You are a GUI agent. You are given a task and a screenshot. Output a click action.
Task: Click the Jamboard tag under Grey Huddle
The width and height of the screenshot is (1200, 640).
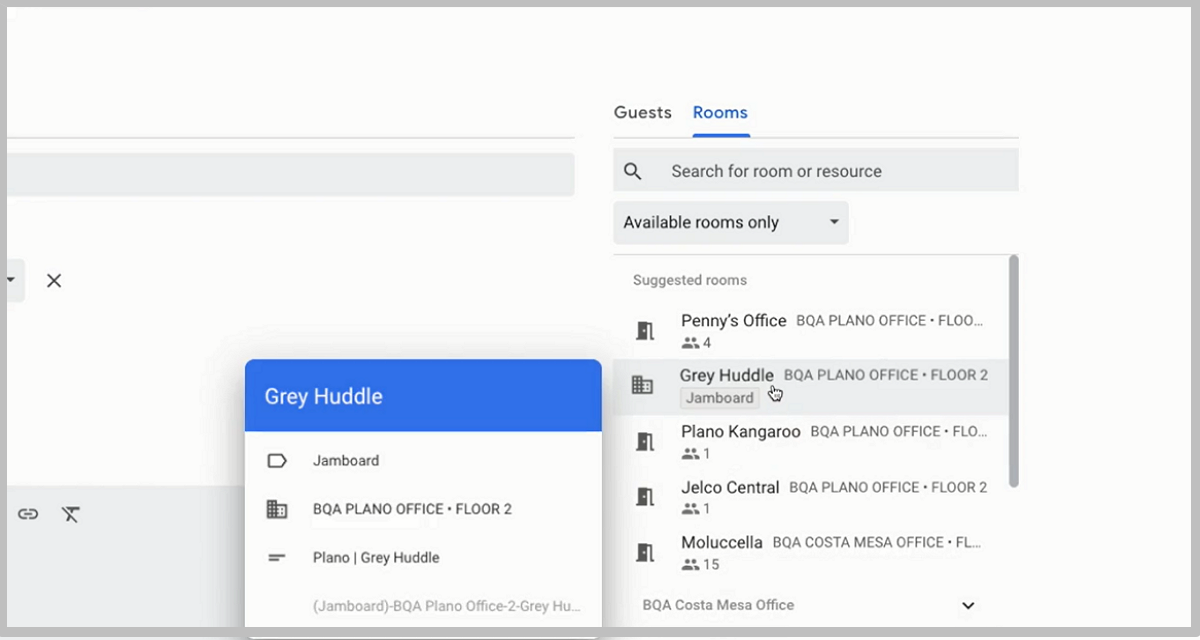point(719,398)
